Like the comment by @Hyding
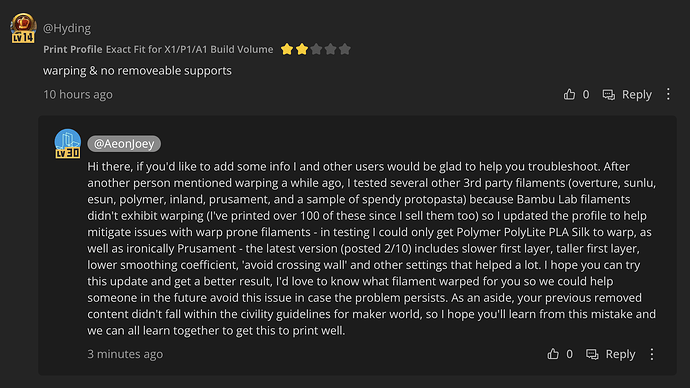The image size is (690, 388). (569, 94)
